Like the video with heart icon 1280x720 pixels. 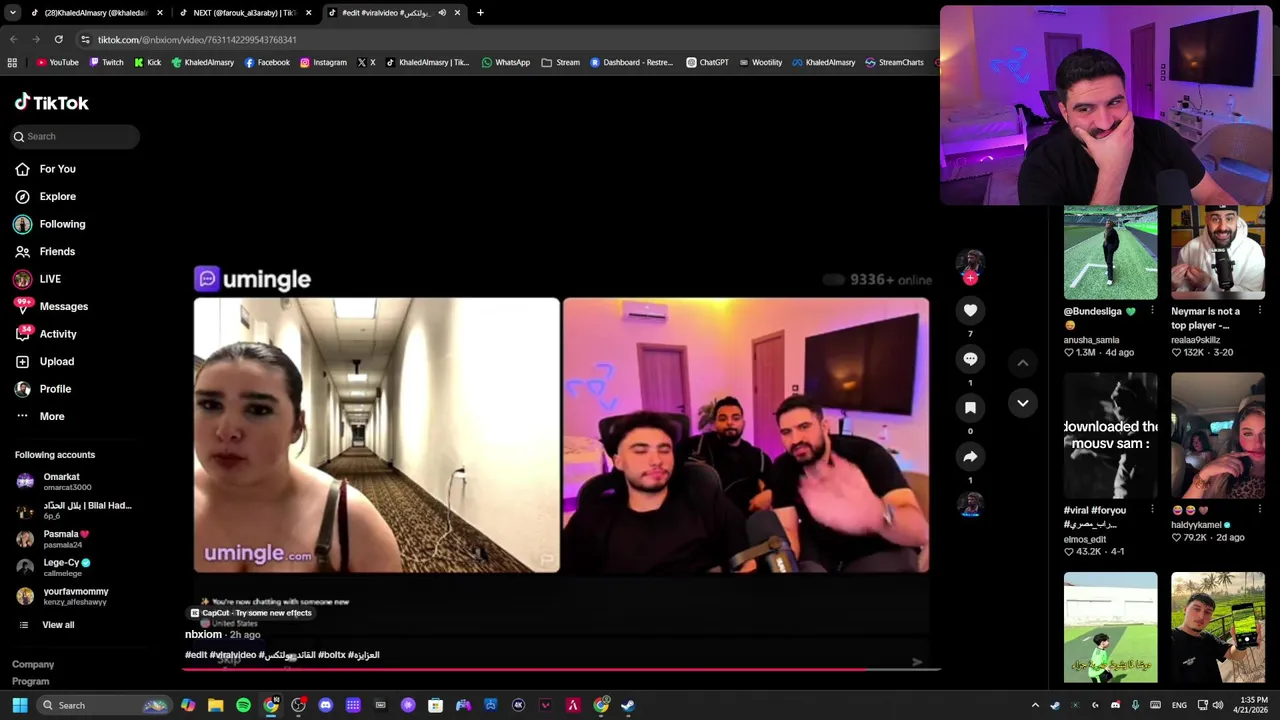pyautogui.click(x=970, y=311)
